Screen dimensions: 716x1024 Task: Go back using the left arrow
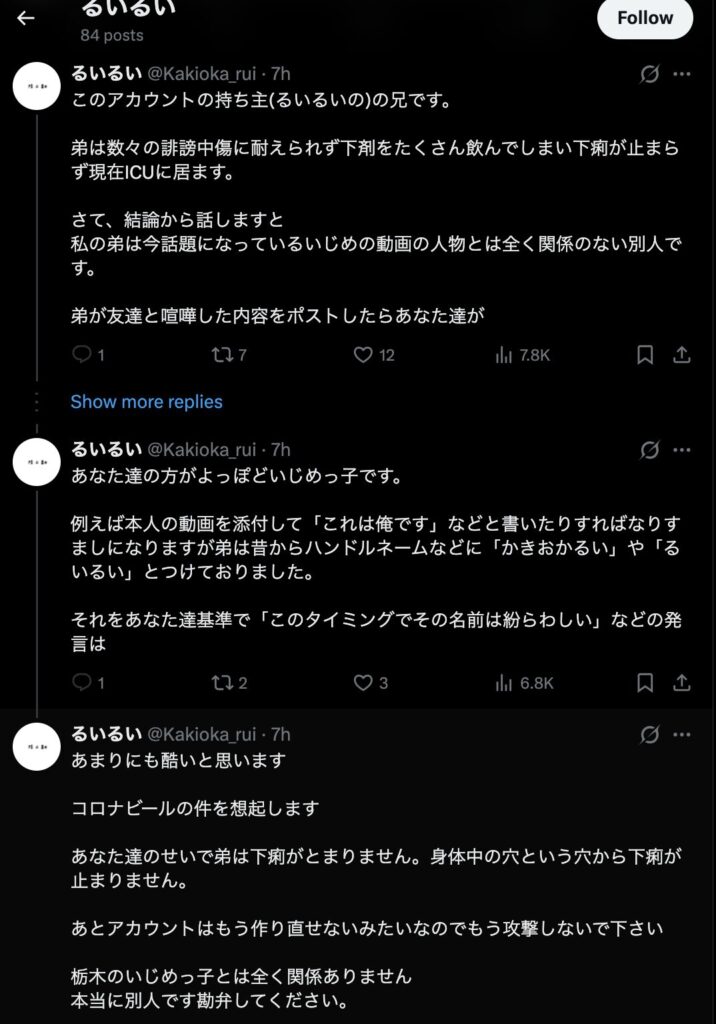click(26, 18)
